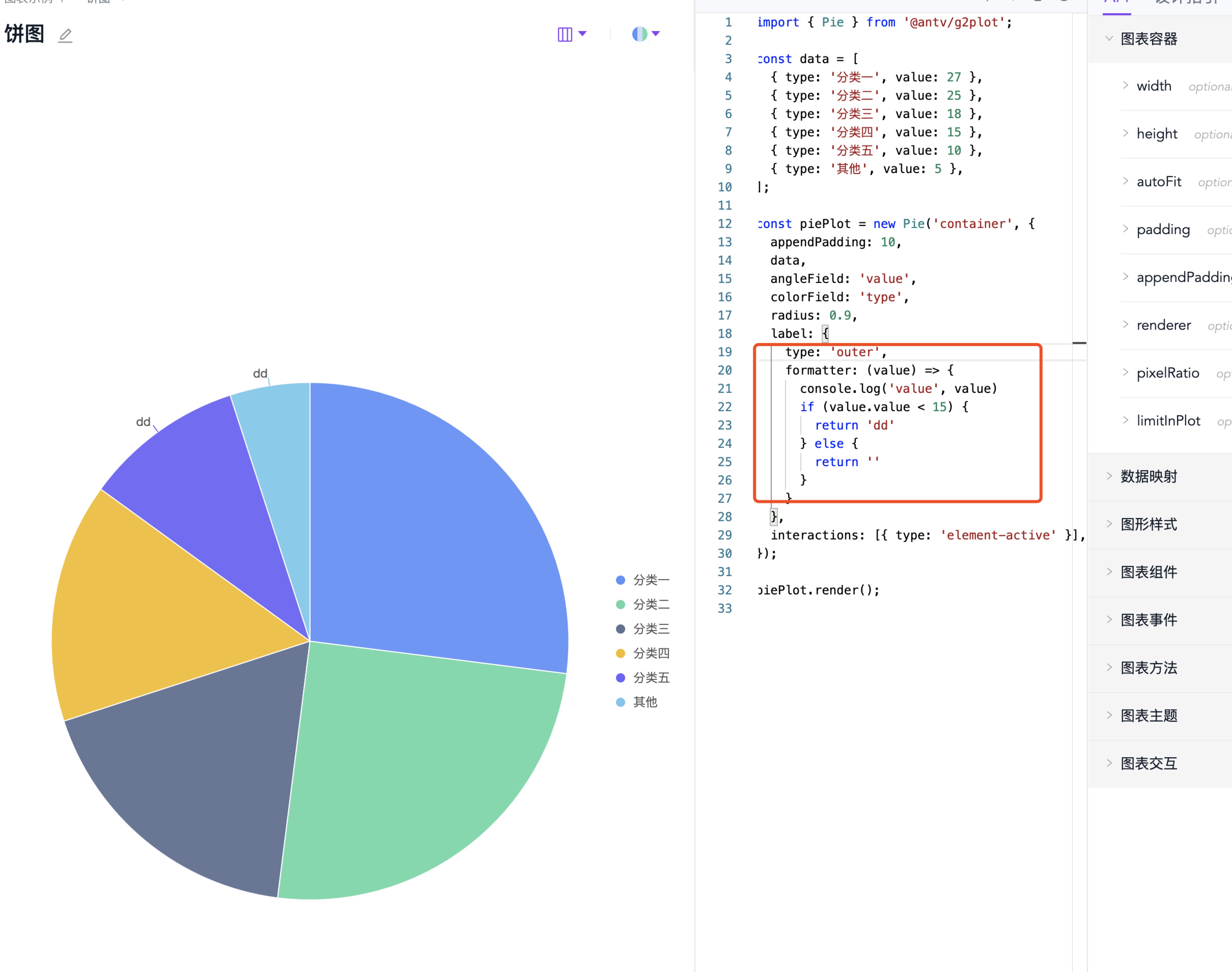This screenshot has height=972, width=1232.
Task: Toggle 分类一 legend item
Action: pos(643,580)
